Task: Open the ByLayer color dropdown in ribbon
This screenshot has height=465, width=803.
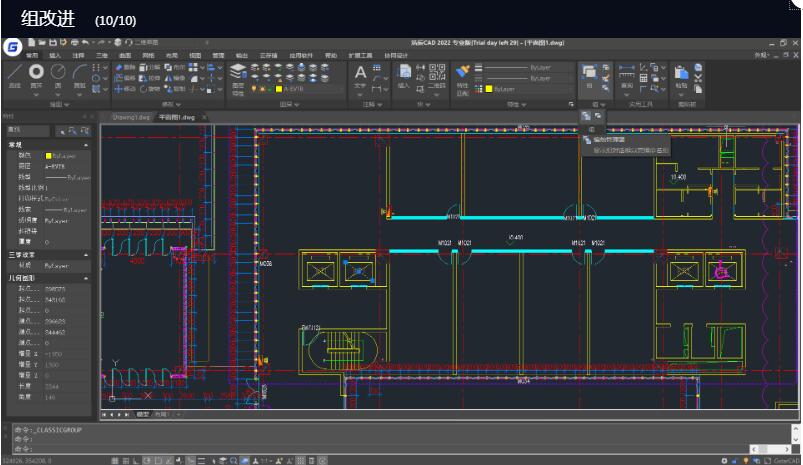Action: point(522,89)
